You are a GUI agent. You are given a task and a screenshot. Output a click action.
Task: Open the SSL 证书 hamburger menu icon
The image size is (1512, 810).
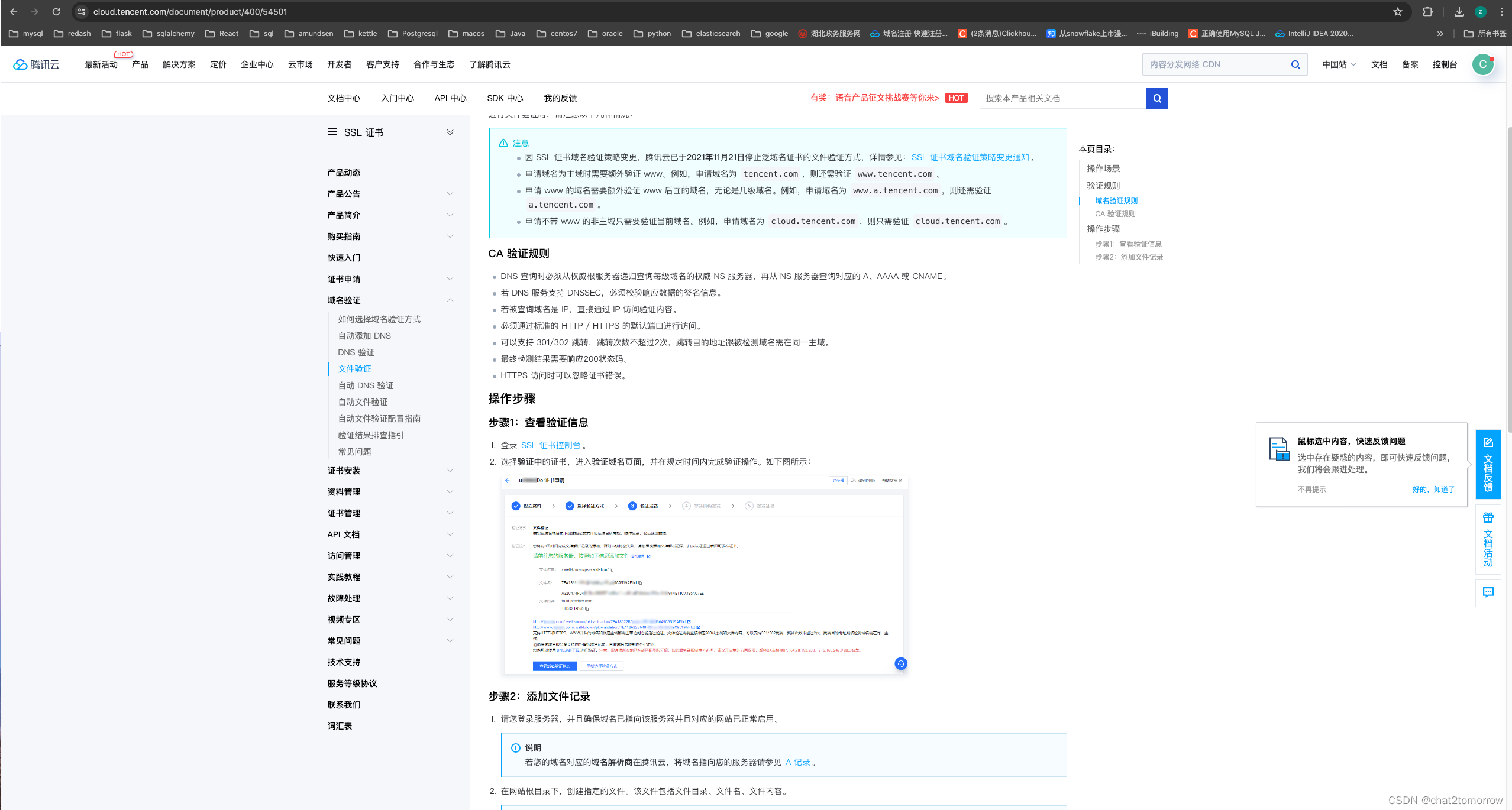(x=332, y=132)
